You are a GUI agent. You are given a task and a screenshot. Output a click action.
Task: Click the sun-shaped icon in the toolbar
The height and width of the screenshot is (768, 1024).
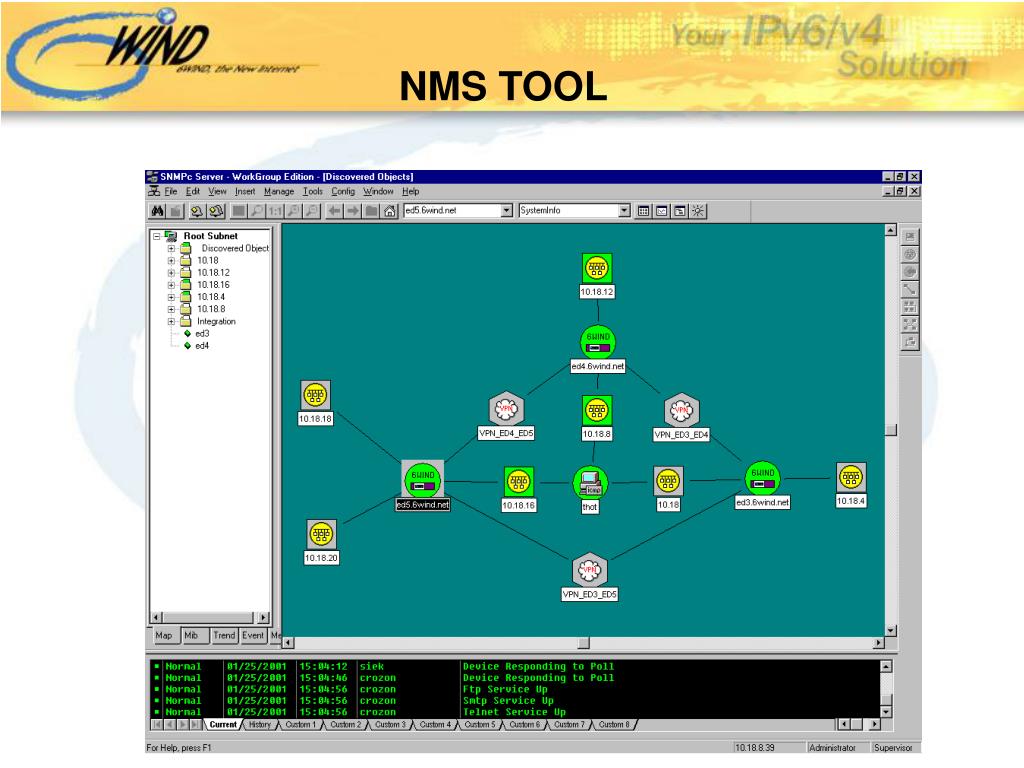tap(698, 211)
